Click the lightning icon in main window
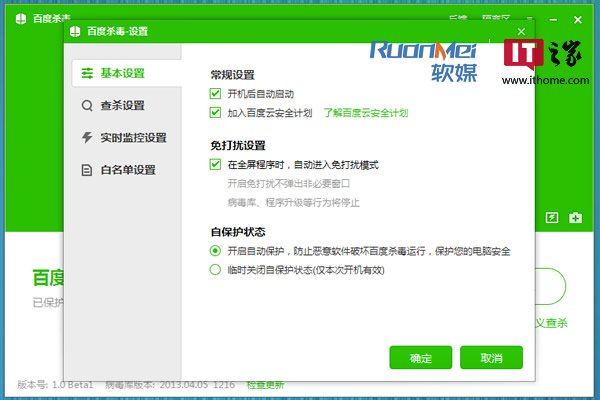 (x=551, y=217)
